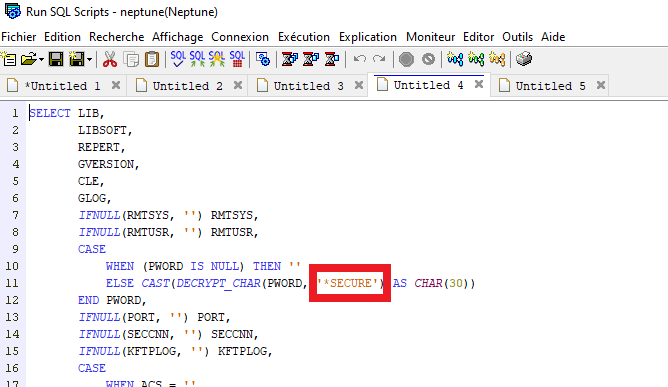Expand the Open file dropdown arrow
Image resolution: width=668 pixels, height=387 pixels.
point(41,59)
